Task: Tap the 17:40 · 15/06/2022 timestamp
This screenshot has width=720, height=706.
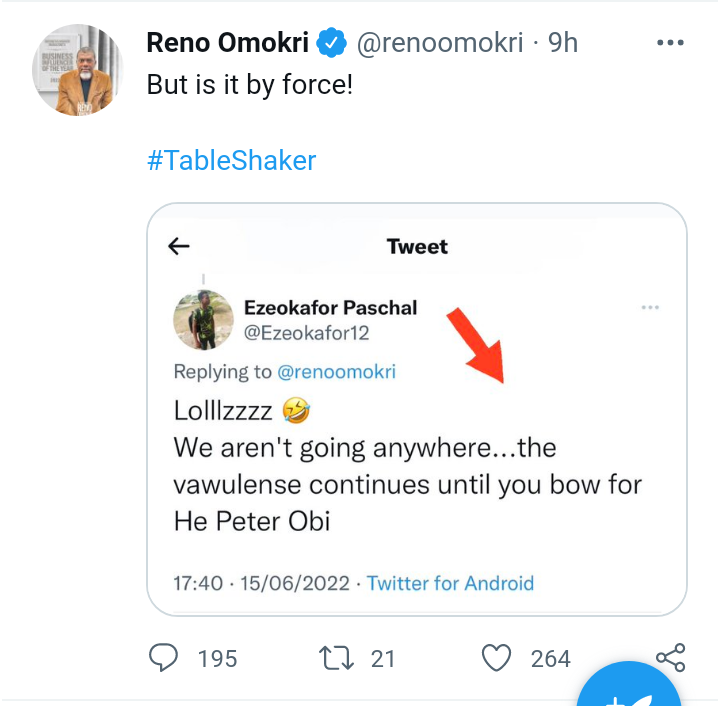Action: coord(262,583)
